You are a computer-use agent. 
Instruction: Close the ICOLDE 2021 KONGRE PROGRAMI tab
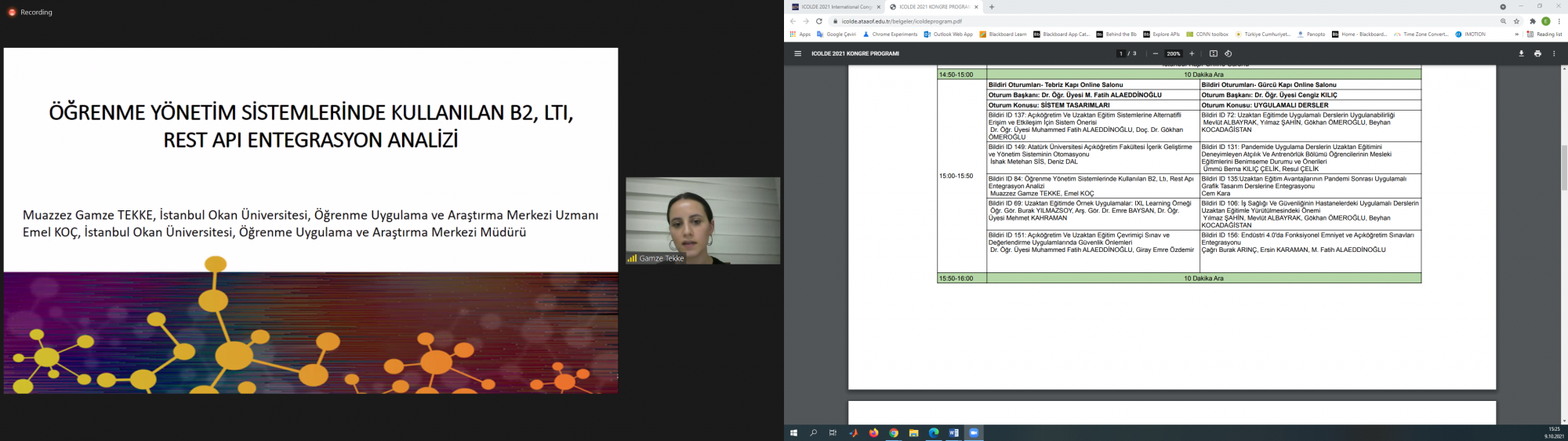(x=976, y=7)
